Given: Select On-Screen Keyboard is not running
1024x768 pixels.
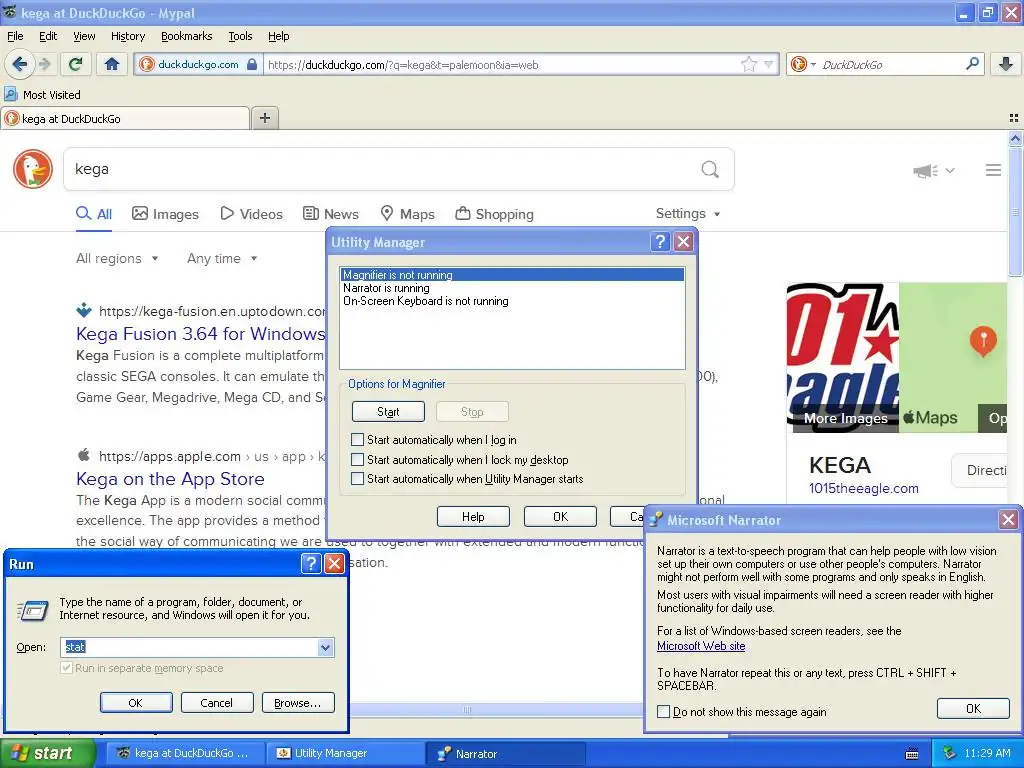Looking at the screenshot, I should [512, 301].
